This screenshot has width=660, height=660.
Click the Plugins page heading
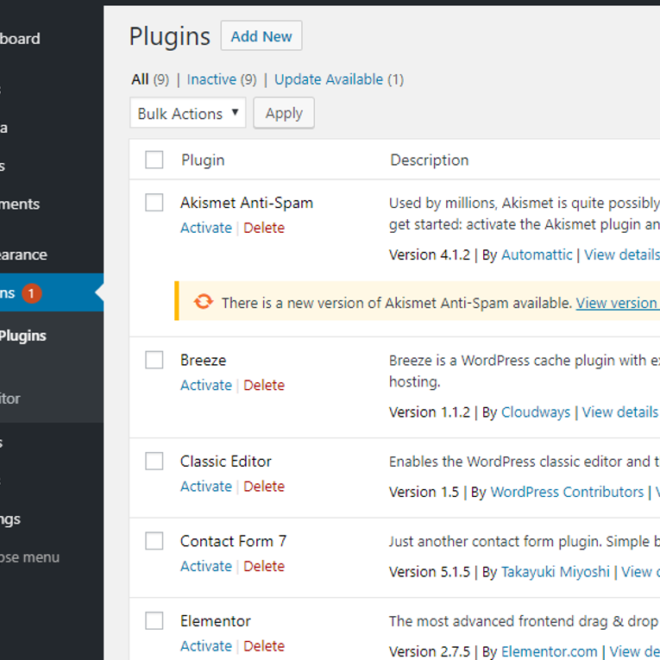click(170, 37)
